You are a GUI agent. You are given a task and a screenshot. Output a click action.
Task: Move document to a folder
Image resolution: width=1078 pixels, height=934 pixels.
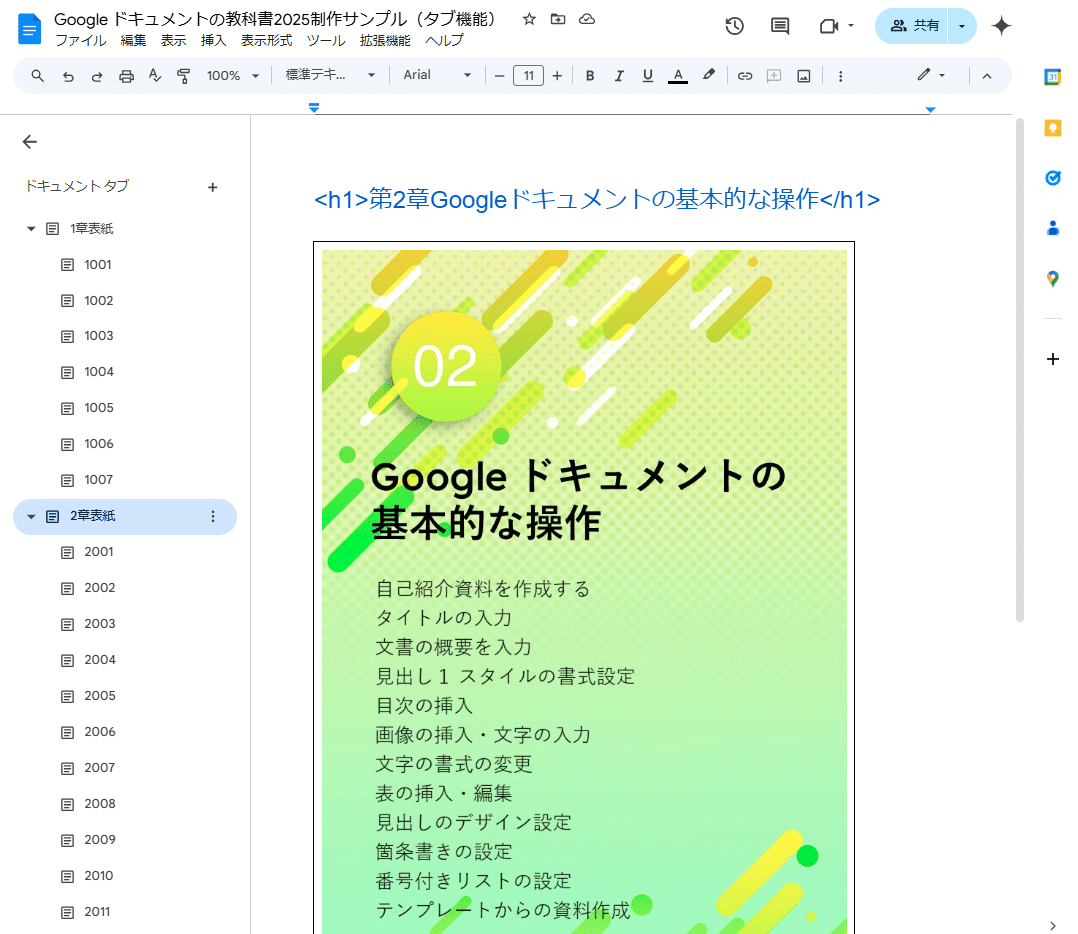[558, 19]
